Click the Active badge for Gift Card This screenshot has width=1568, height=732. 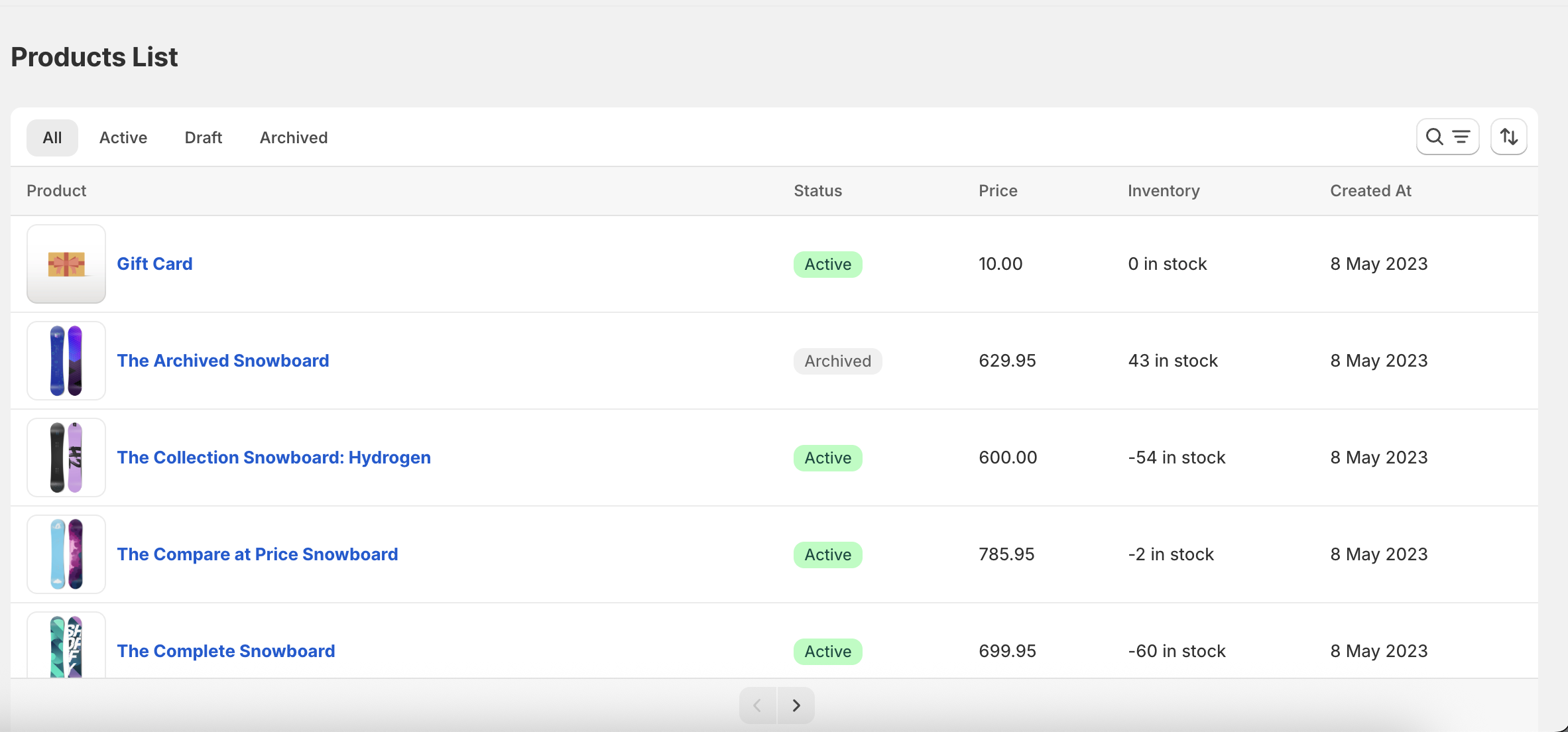pyautogui.click(x=828, y=265)
